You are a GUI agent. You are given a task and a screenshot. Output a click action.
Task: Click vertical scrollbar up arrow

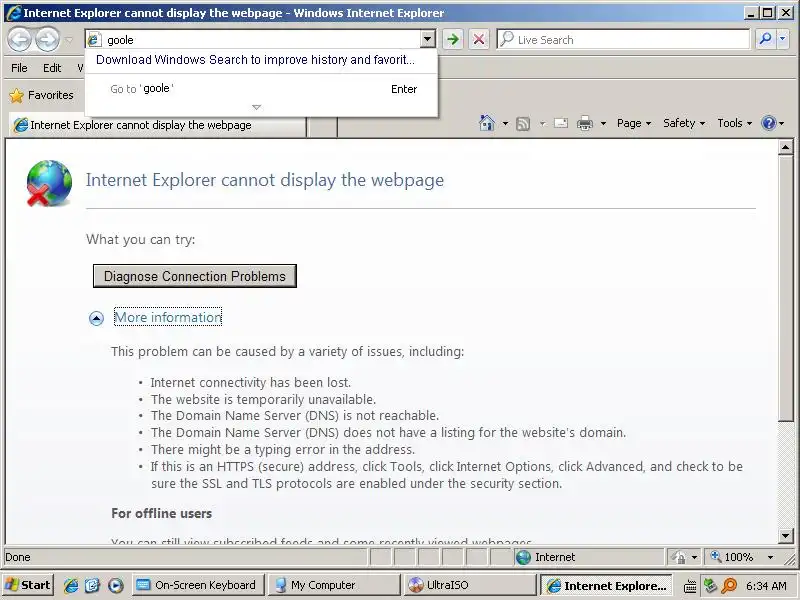tap(785, 148)
